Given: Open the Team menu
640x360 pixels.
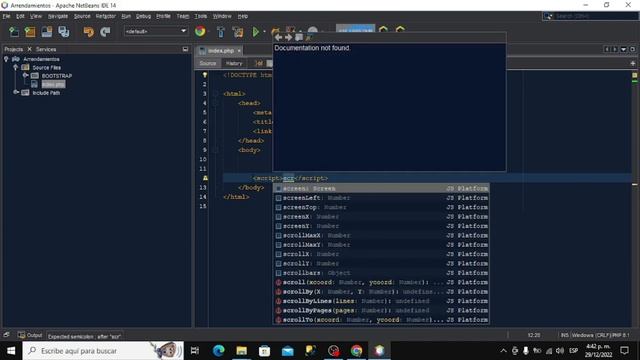Looking at the screenshot, I should 182,16.
